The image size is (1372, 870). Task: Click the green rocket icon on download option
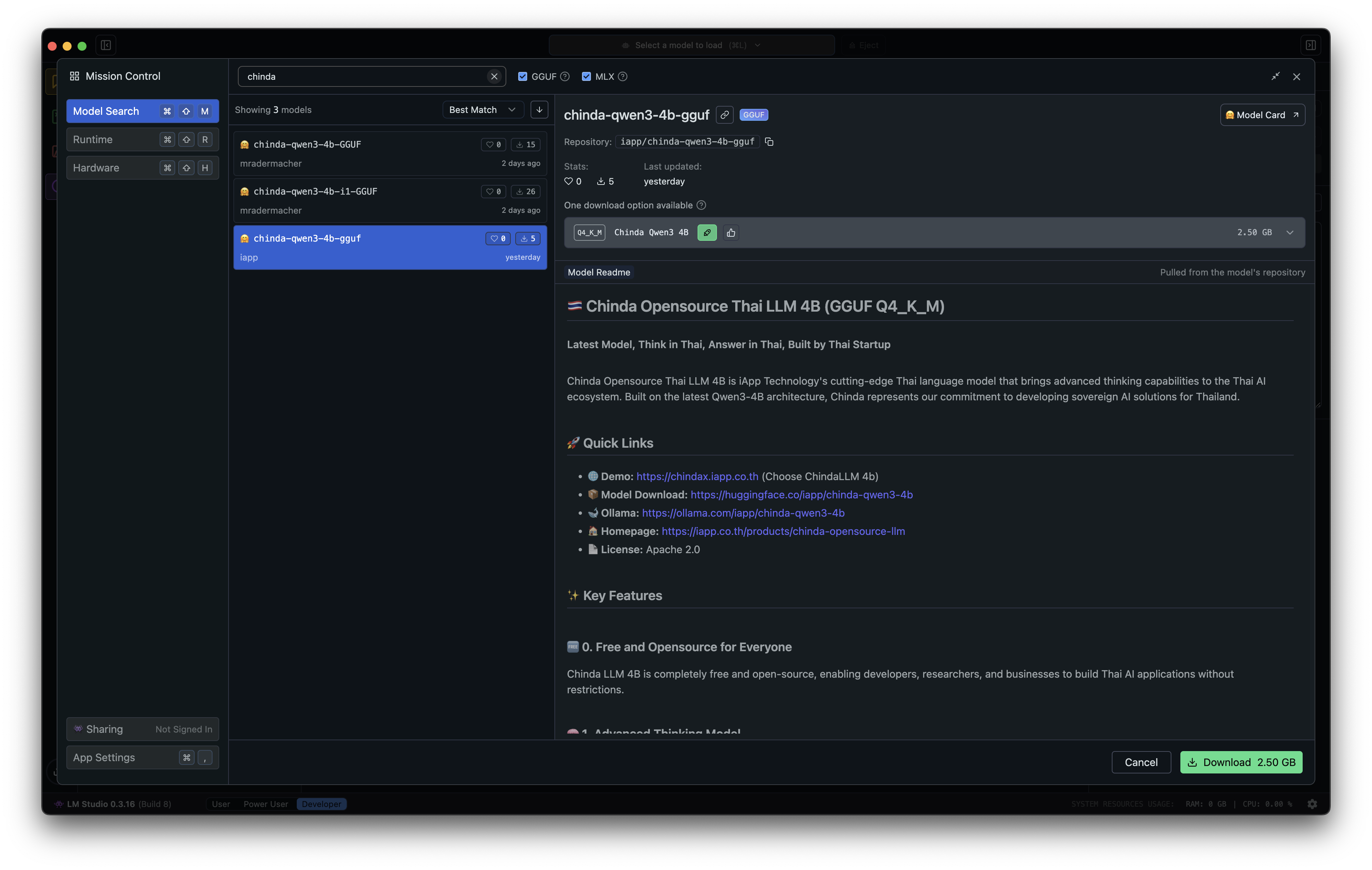coord(707,233)
